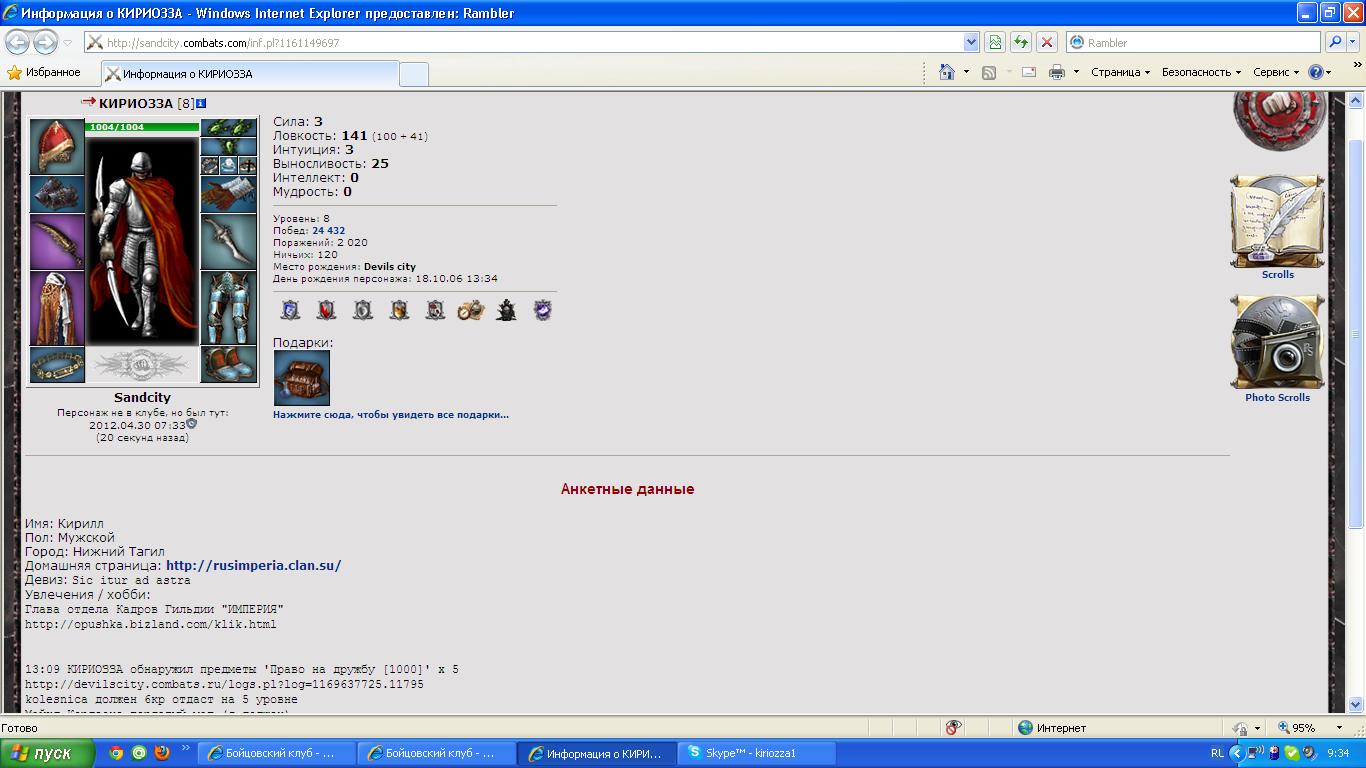Screen dimensions: 1366x768
Task: Expand the Print options dropdown arrow
Action: click(1076, 72)
